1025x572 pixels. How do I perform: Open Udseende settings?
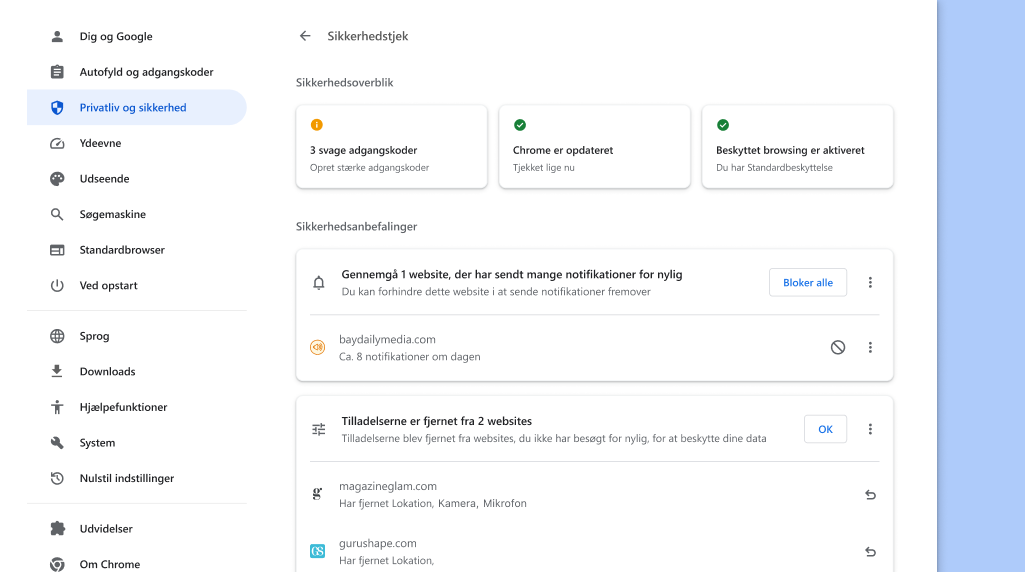tap(137, 178)
